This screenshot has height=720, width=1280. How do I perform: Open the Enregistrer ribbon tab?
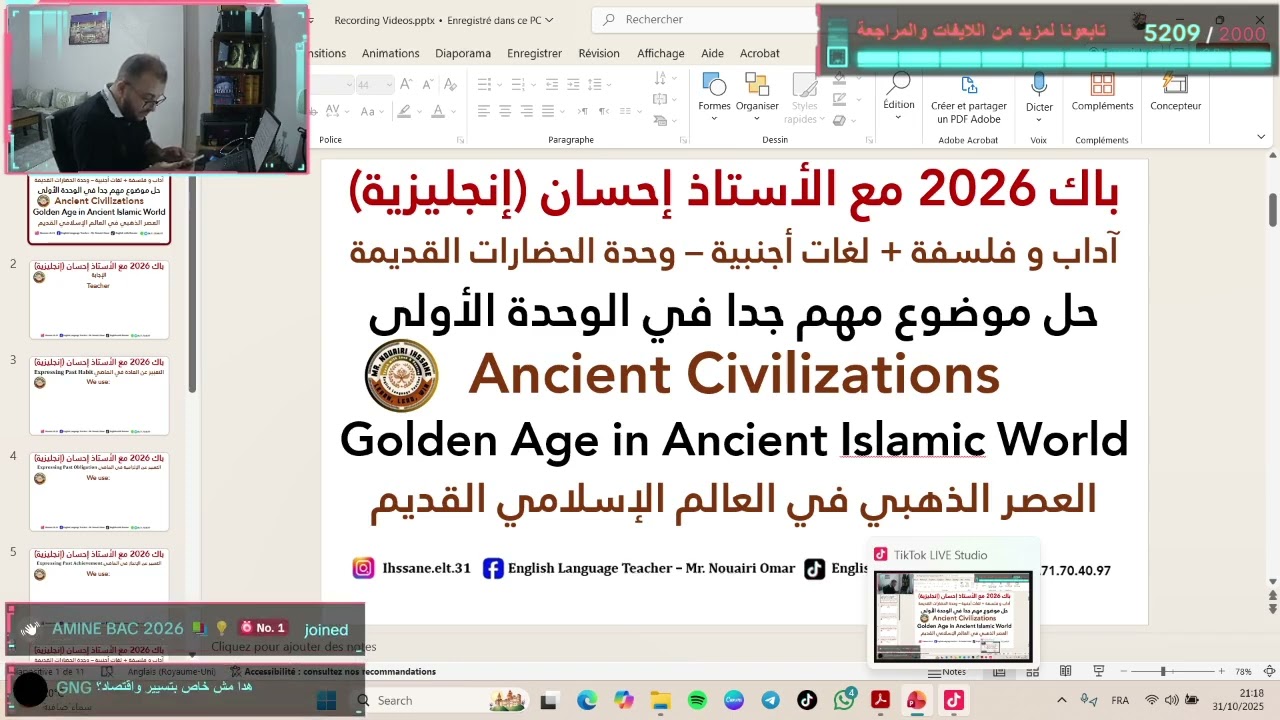pos(534,53)
